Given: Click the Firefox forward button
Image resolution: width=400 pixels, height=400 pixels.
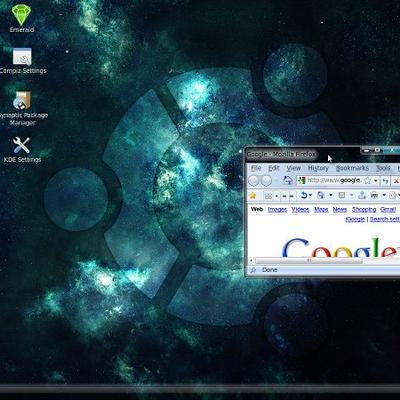Looking at the screenshot, I should point(266,181).
